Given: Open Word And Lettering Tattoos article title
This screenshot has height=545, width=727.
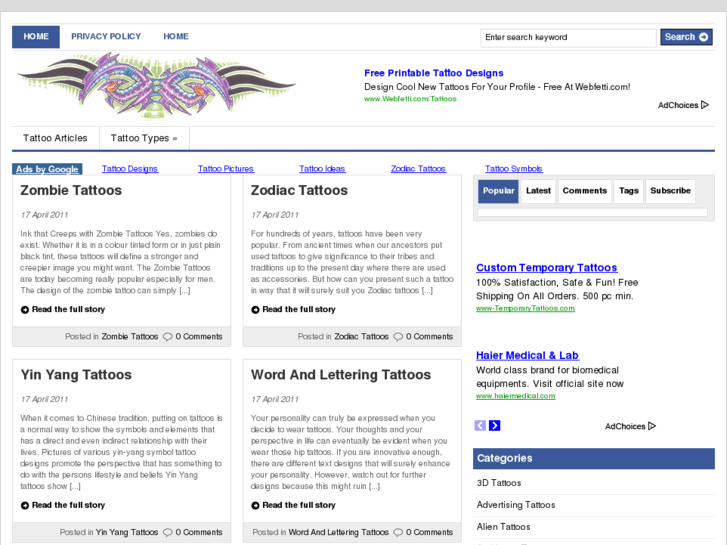Looking at the screenshot, I should click(341, 375).
